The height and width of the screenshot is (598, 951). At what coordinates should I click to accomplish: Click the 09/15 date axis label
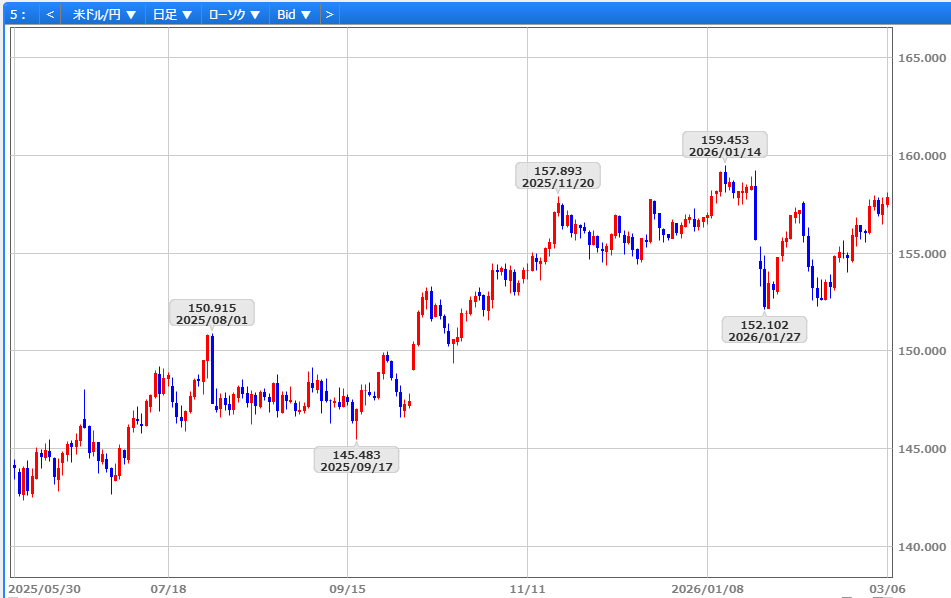pos(346,589)
